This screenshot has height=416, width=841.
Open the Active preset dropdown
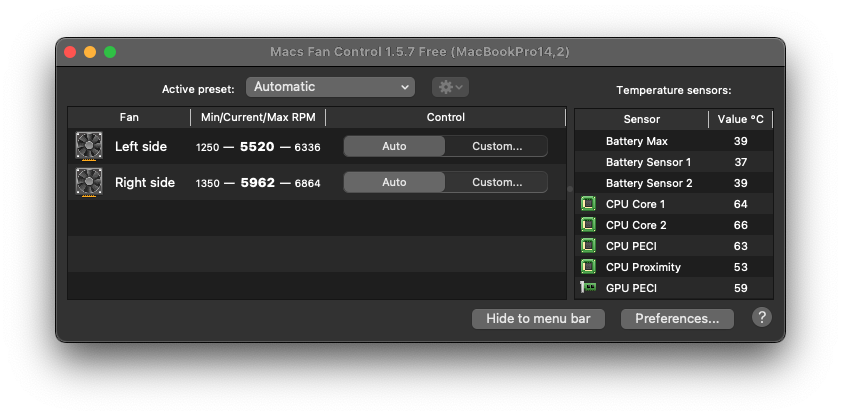(x=330, y=87)
